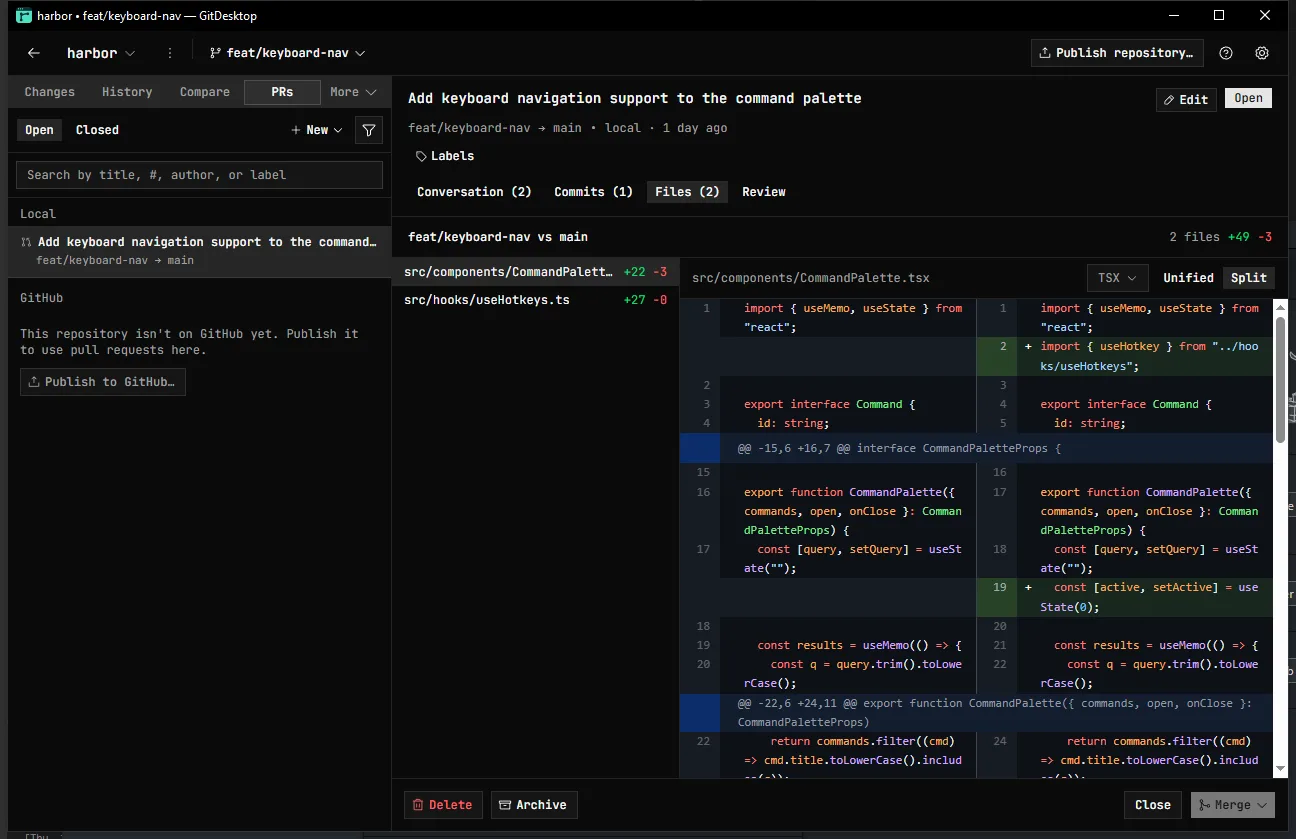Switch diff to Unified view

[1188, 278]
